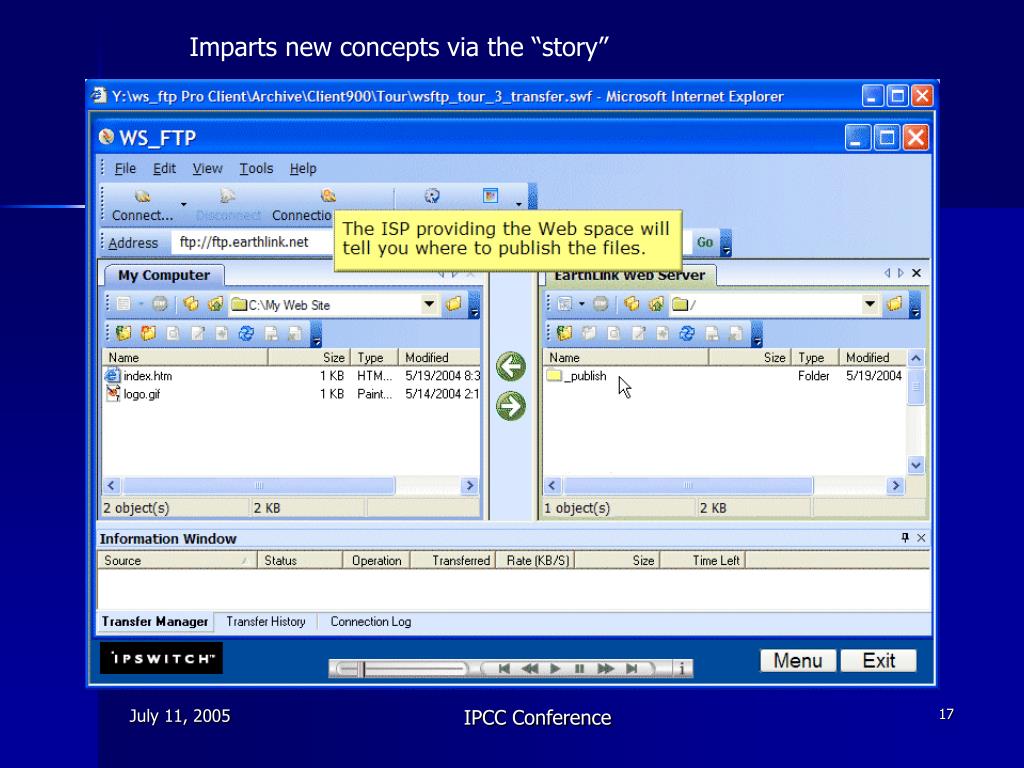1024x768 pixels.
Task: Click the EarthLink pane scroll down arrow
Action: 916,465
